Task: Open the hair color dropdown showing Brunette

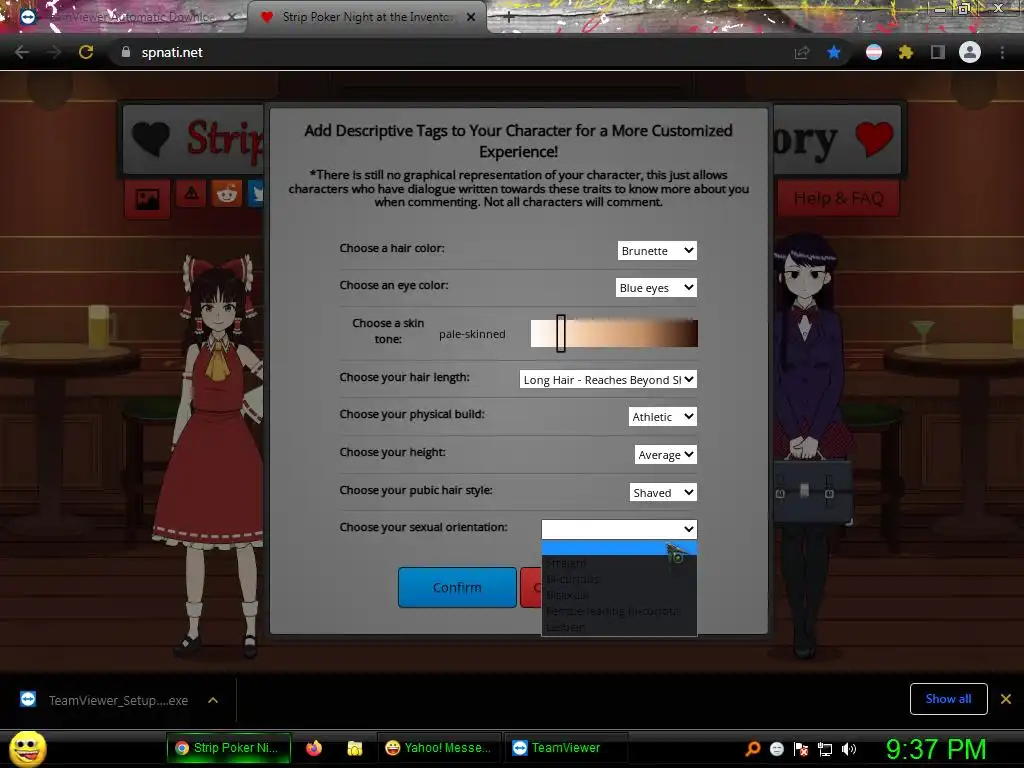Action: point(657,251)
